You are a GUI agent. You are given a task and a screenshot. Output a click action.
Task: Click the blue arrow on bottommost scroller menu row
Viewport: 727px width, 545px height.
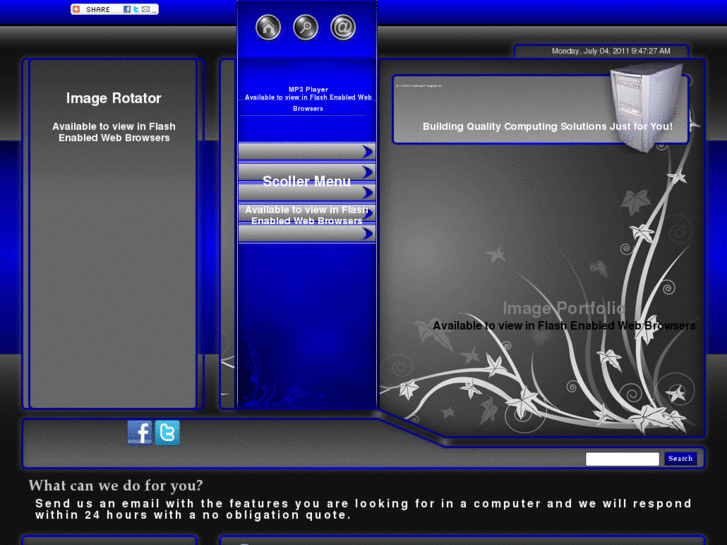tap(367, 233)
